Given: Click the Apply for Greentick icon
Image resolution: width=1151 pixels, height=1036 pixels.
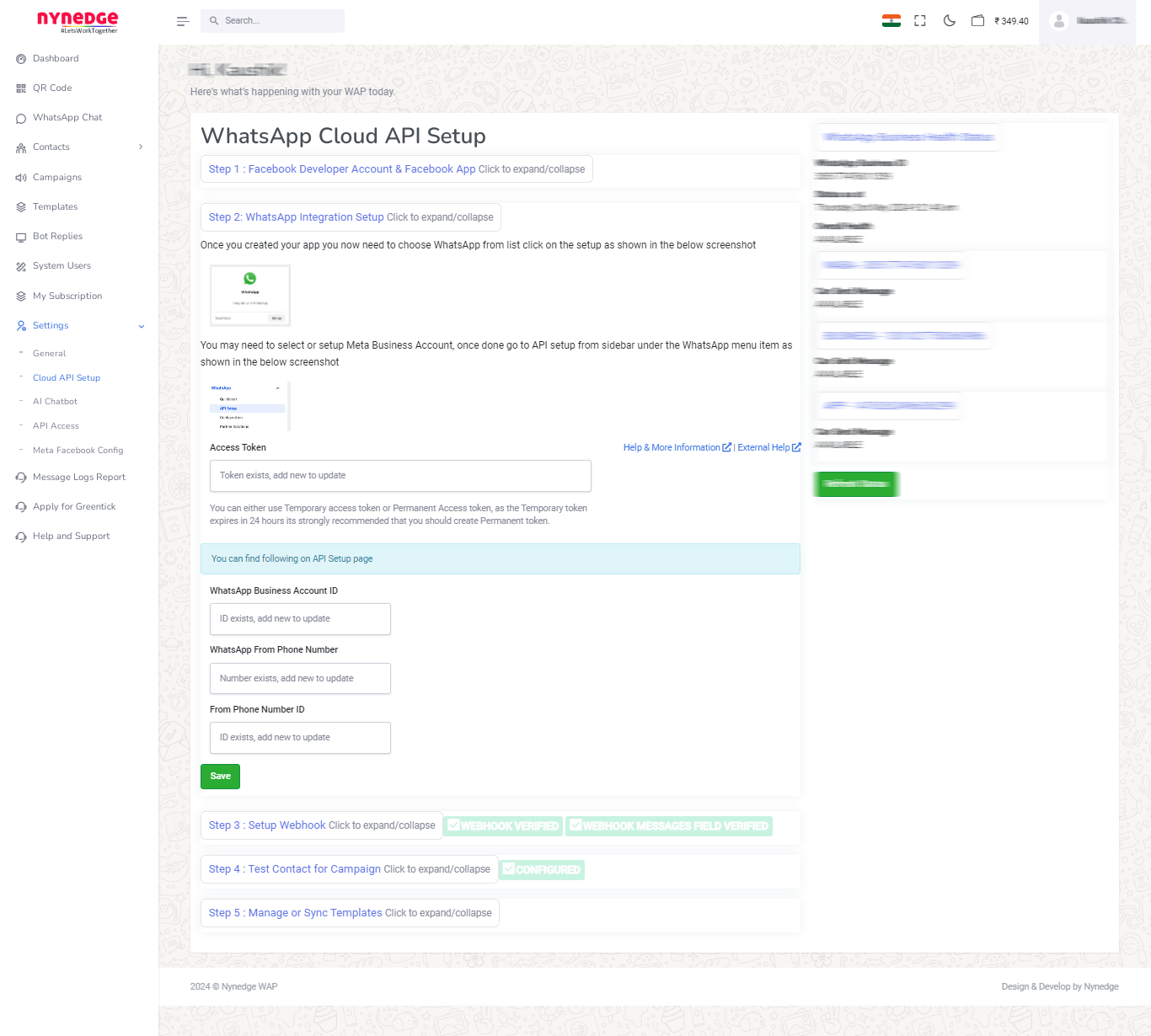Looking at the screenshot, I should click(x=21, y=507).
